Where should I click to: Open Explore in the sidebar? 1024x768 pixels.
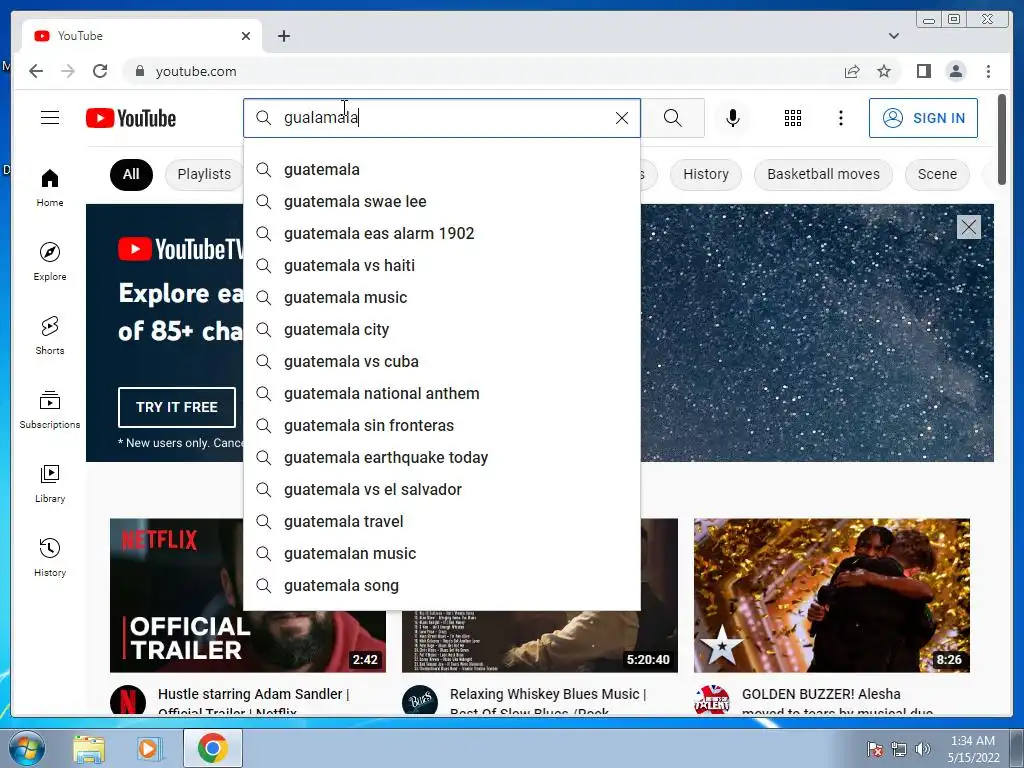[x=50, y=261]
